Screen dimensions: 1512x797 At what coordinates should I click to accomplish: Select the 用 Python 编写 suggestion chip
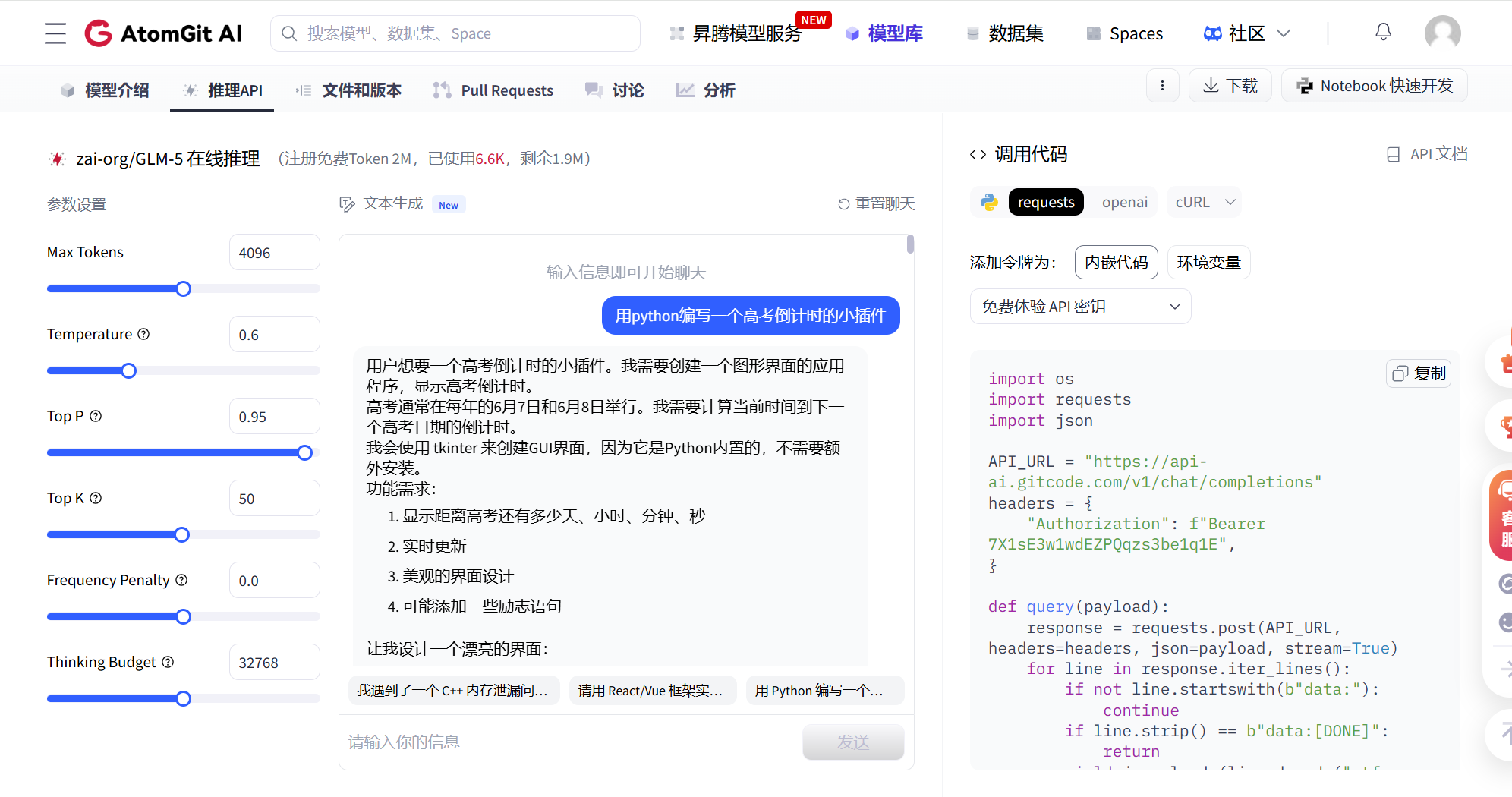pos(825,690)
